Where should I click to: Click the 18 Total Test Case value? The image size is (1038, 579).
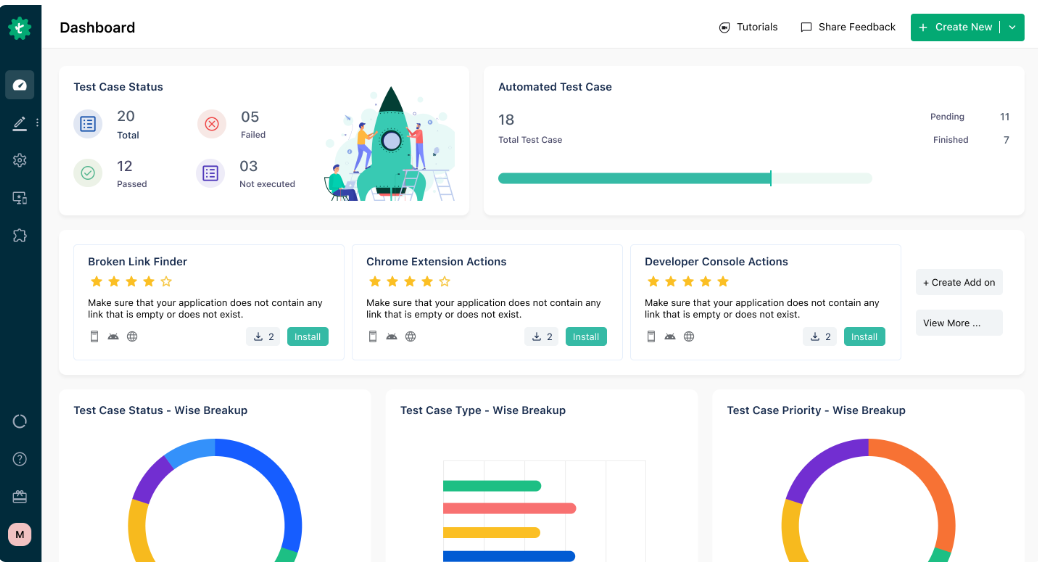point(506,120)
